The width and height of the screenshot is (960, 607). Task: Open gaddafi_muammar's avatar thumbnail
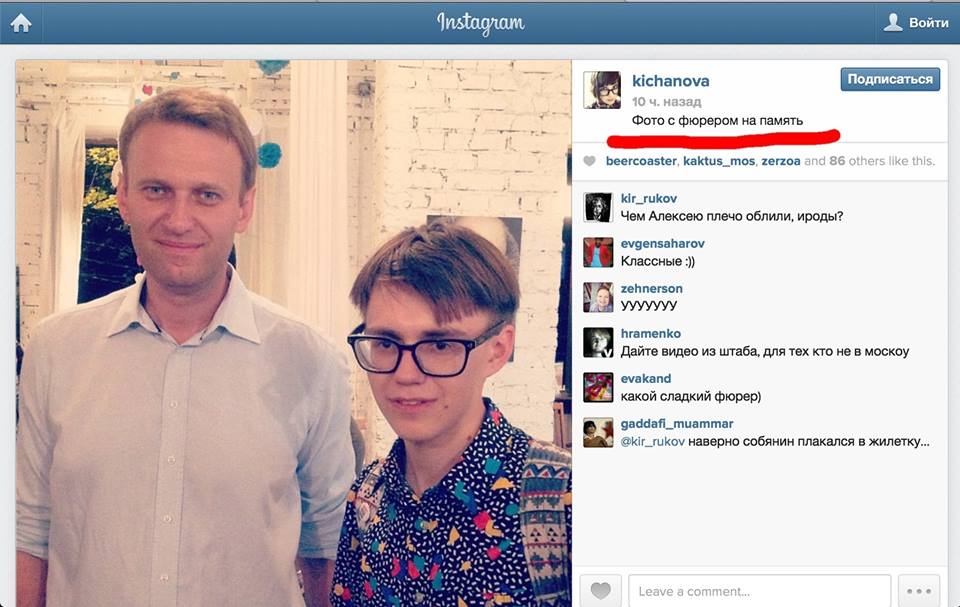[x=598, y=432]
